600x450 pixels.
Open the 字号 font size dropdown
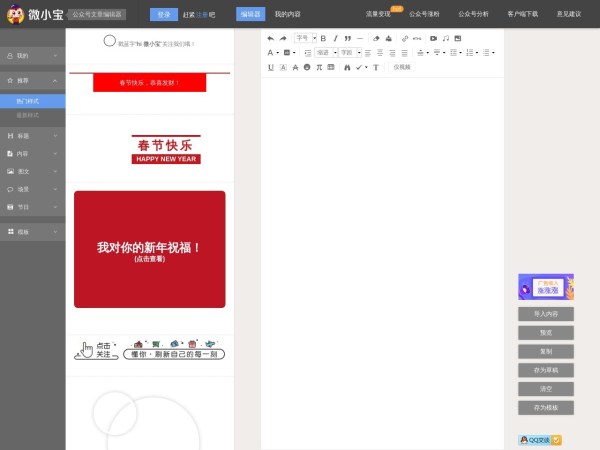[x=305, y=38]
